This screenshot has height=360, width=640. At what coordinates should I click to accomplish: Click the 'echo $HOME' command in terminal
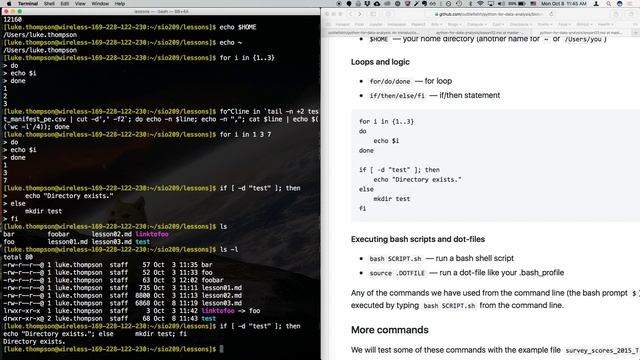(x=238, y=27)
